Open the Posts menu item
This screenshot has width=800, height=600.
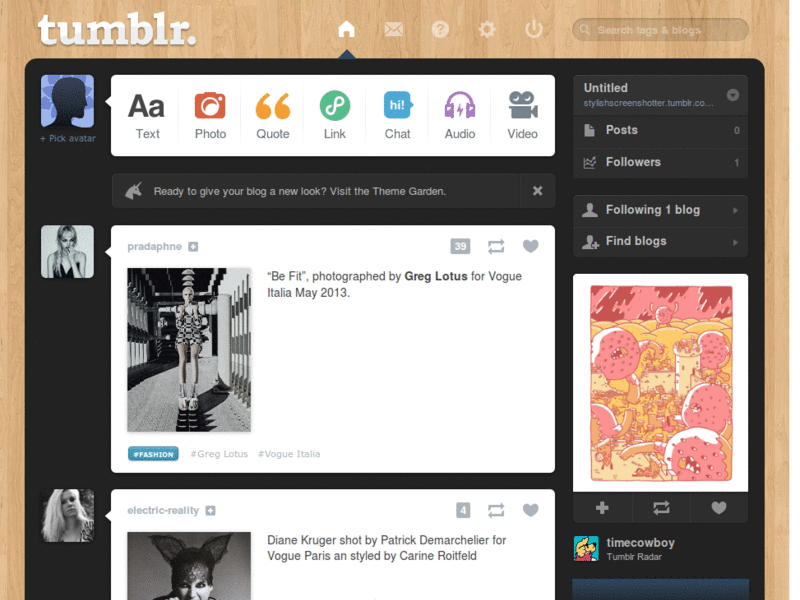point(661,130)
